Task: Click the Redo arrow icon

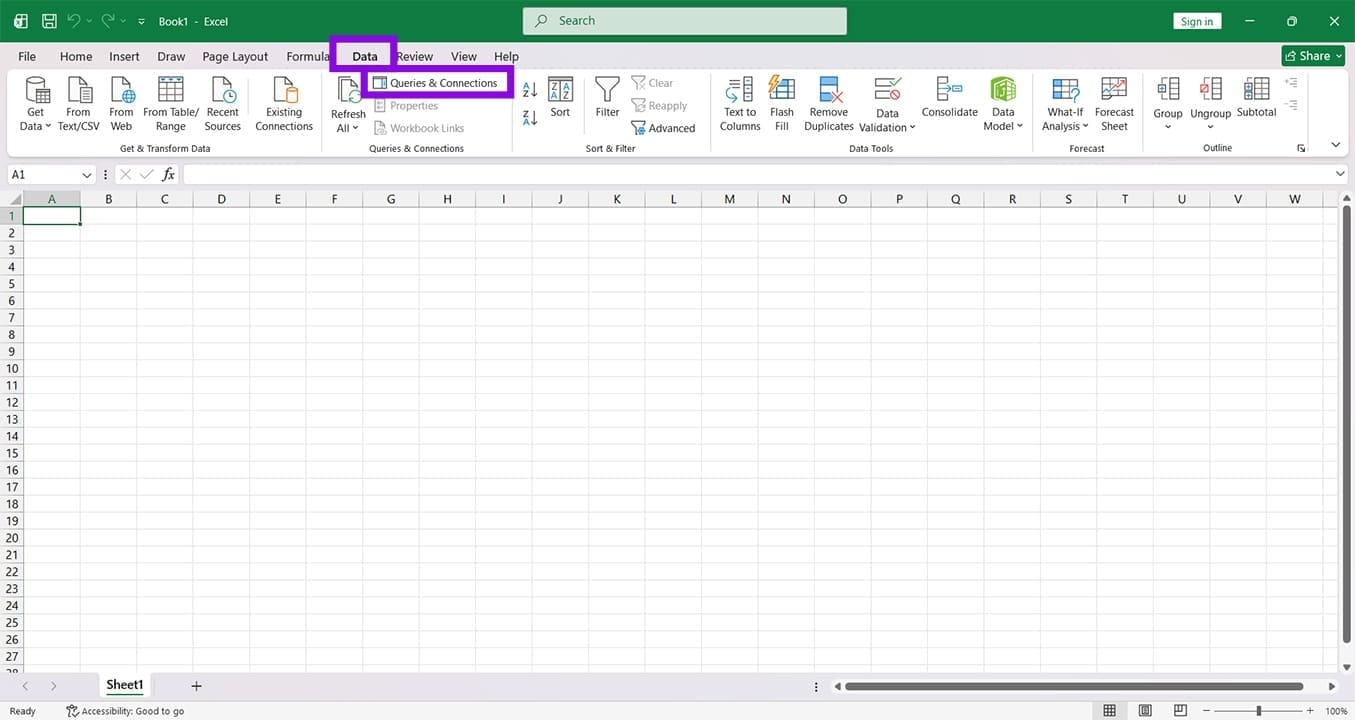Action: [108, 21]
